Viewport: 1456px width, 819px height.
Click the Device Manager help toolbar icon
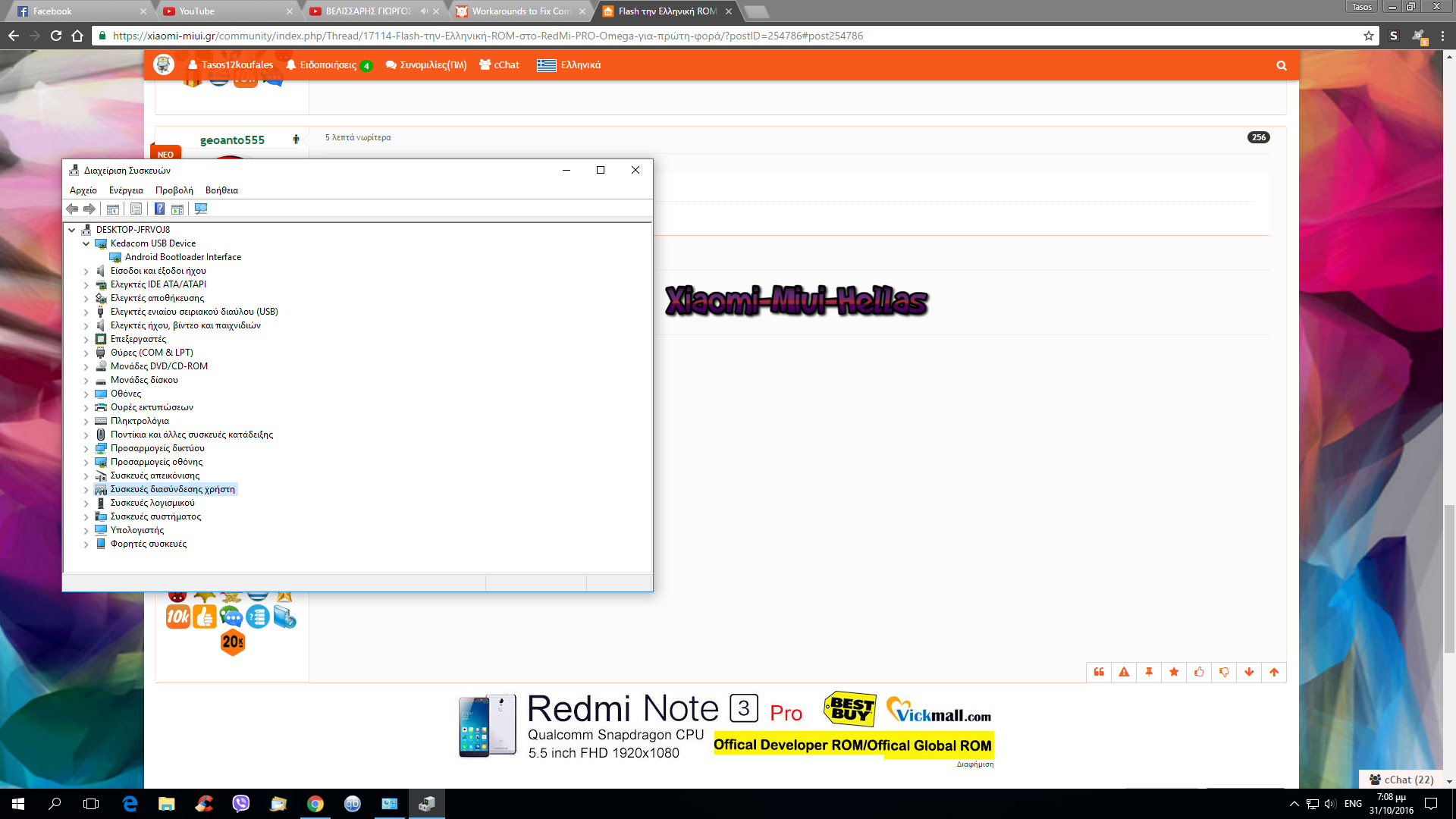click(x=159, y=209)
